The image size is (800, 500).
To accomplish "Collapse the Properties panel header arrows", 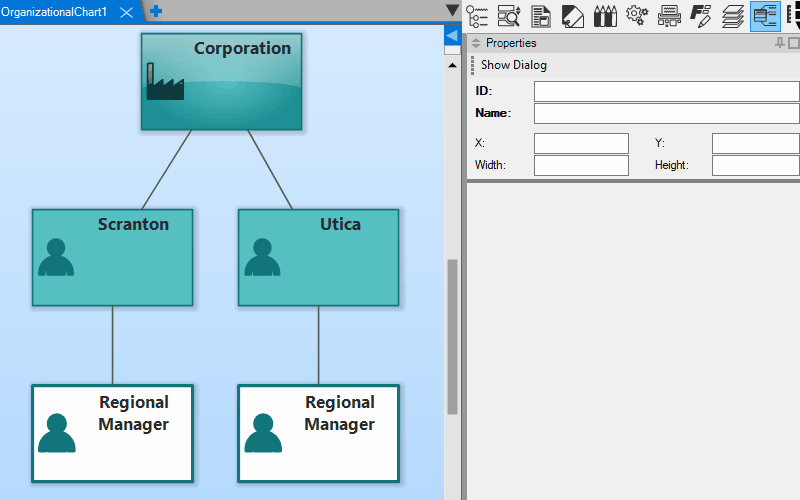I will click(x=476, y=43).
